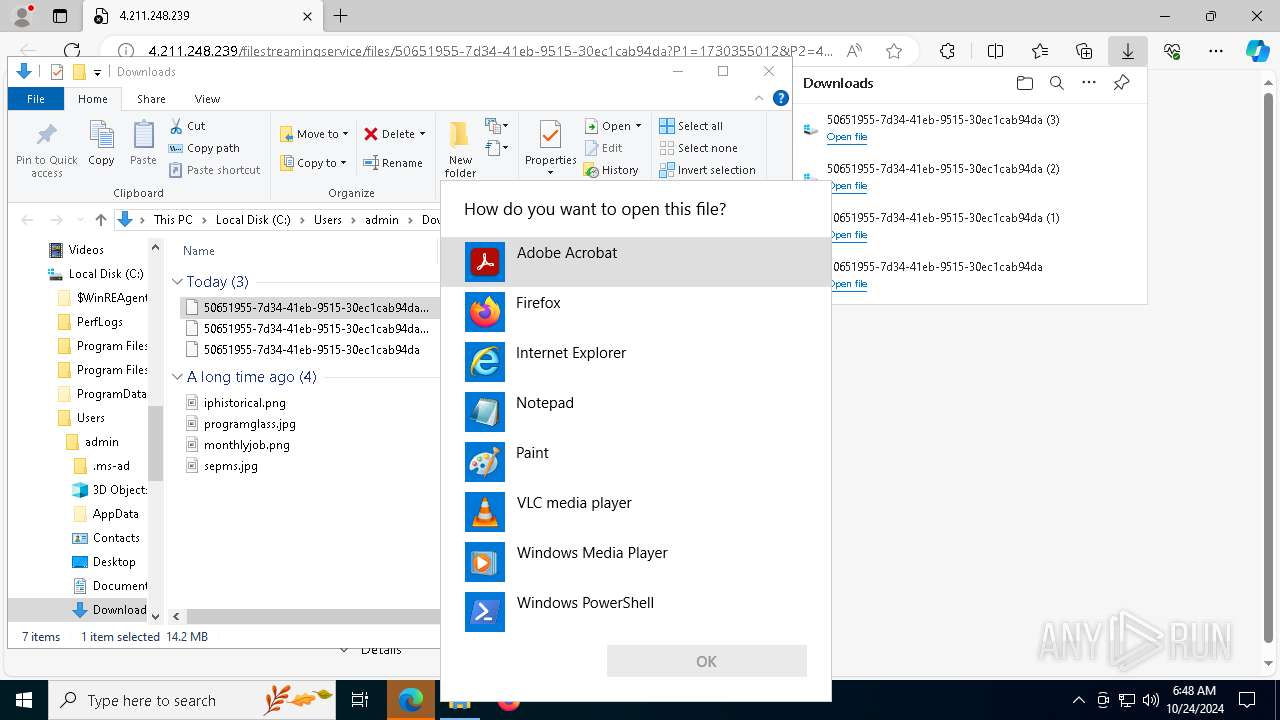Image resolution: width=1280 pixels, height=720 pixels.
Task: Choose Firefox in the open-with list
Action: coord(636,312)
